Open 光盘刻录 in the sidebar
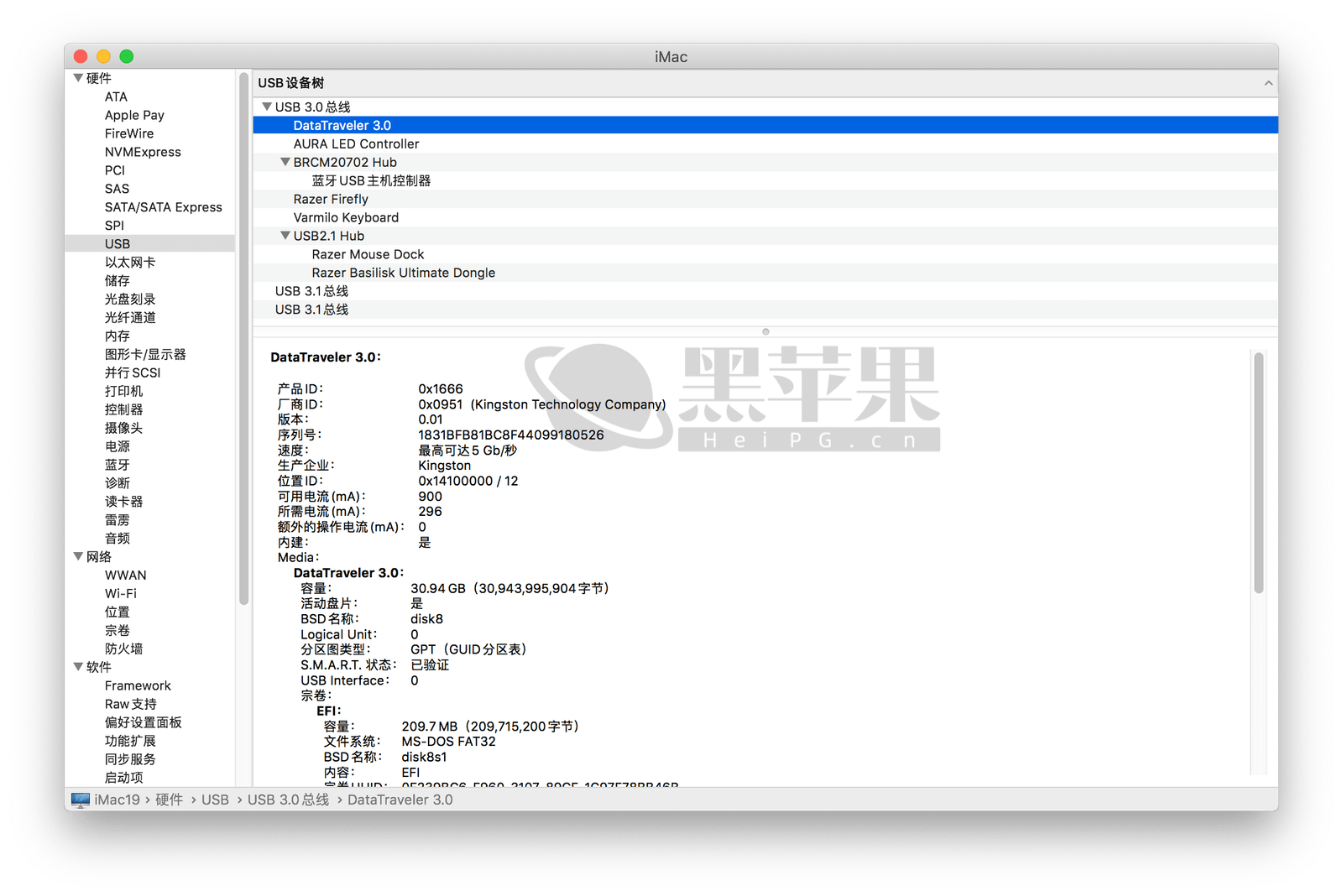 (x=130, y=300)
